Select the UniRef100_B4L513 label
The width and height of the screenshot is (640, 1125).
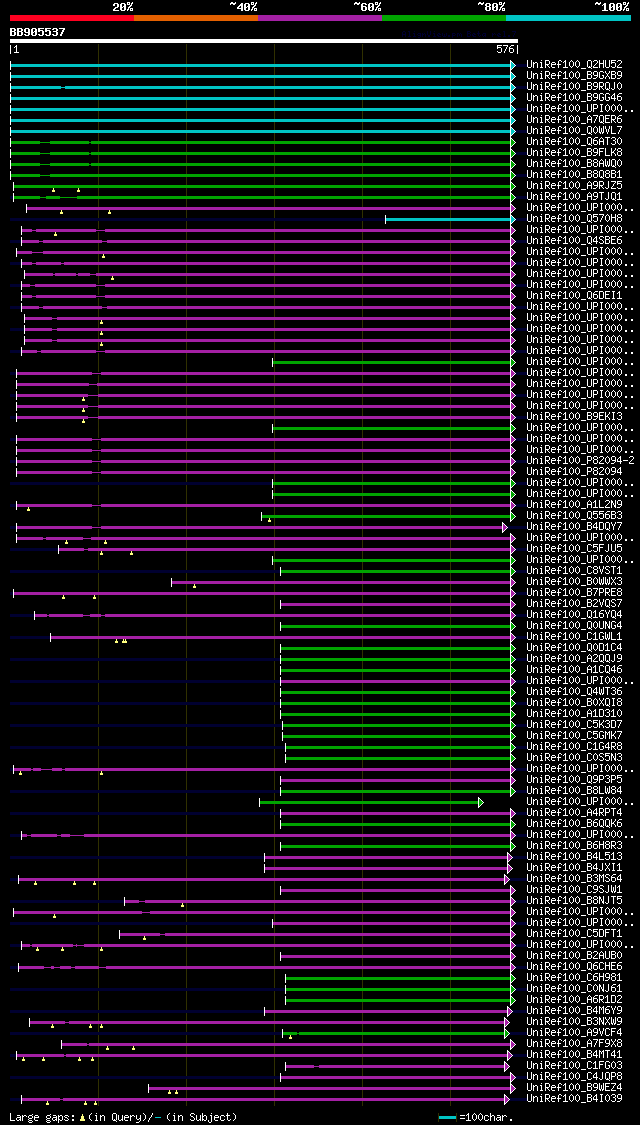(574, 857)
